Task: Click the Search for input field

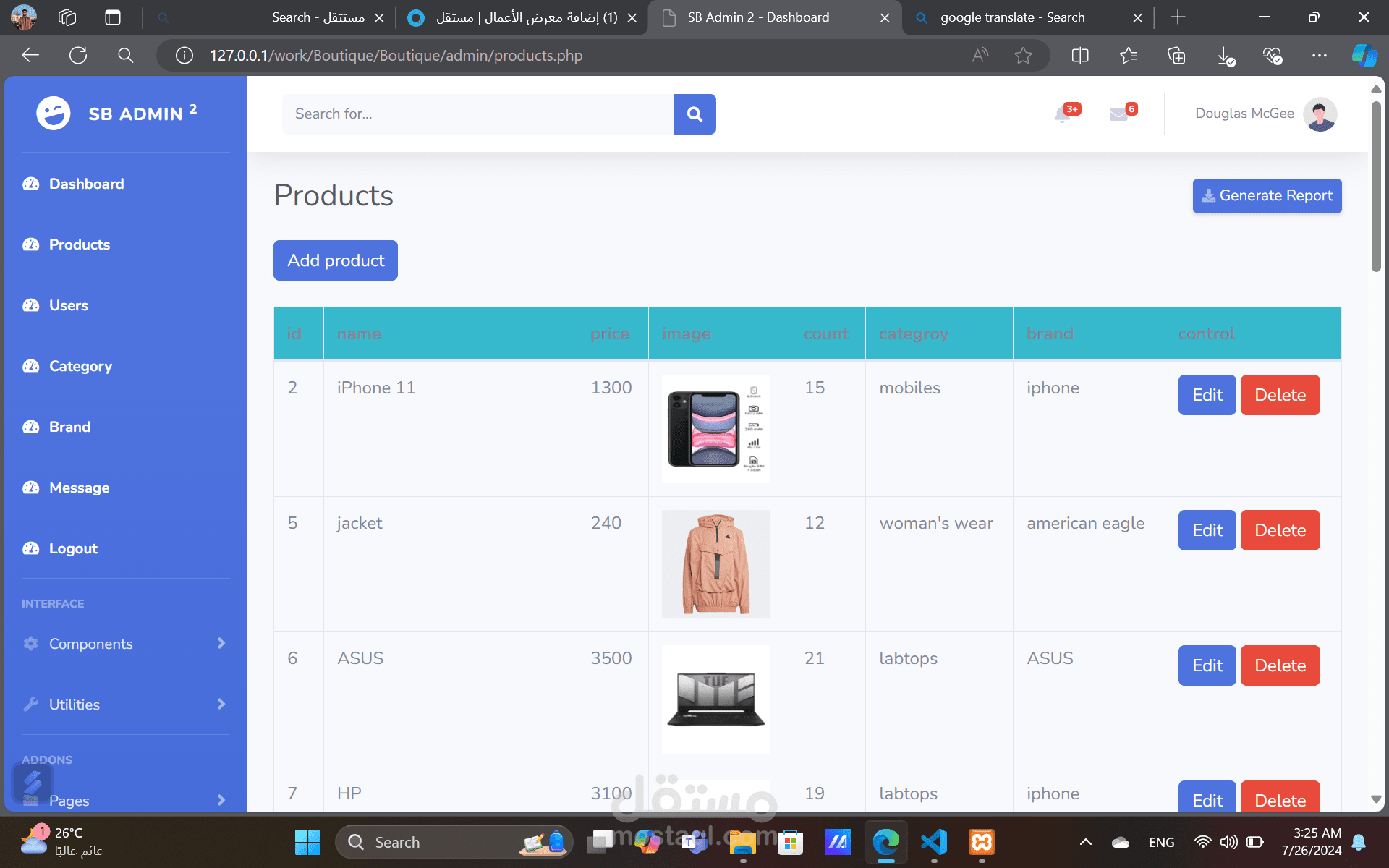Action: pos(477,114)
